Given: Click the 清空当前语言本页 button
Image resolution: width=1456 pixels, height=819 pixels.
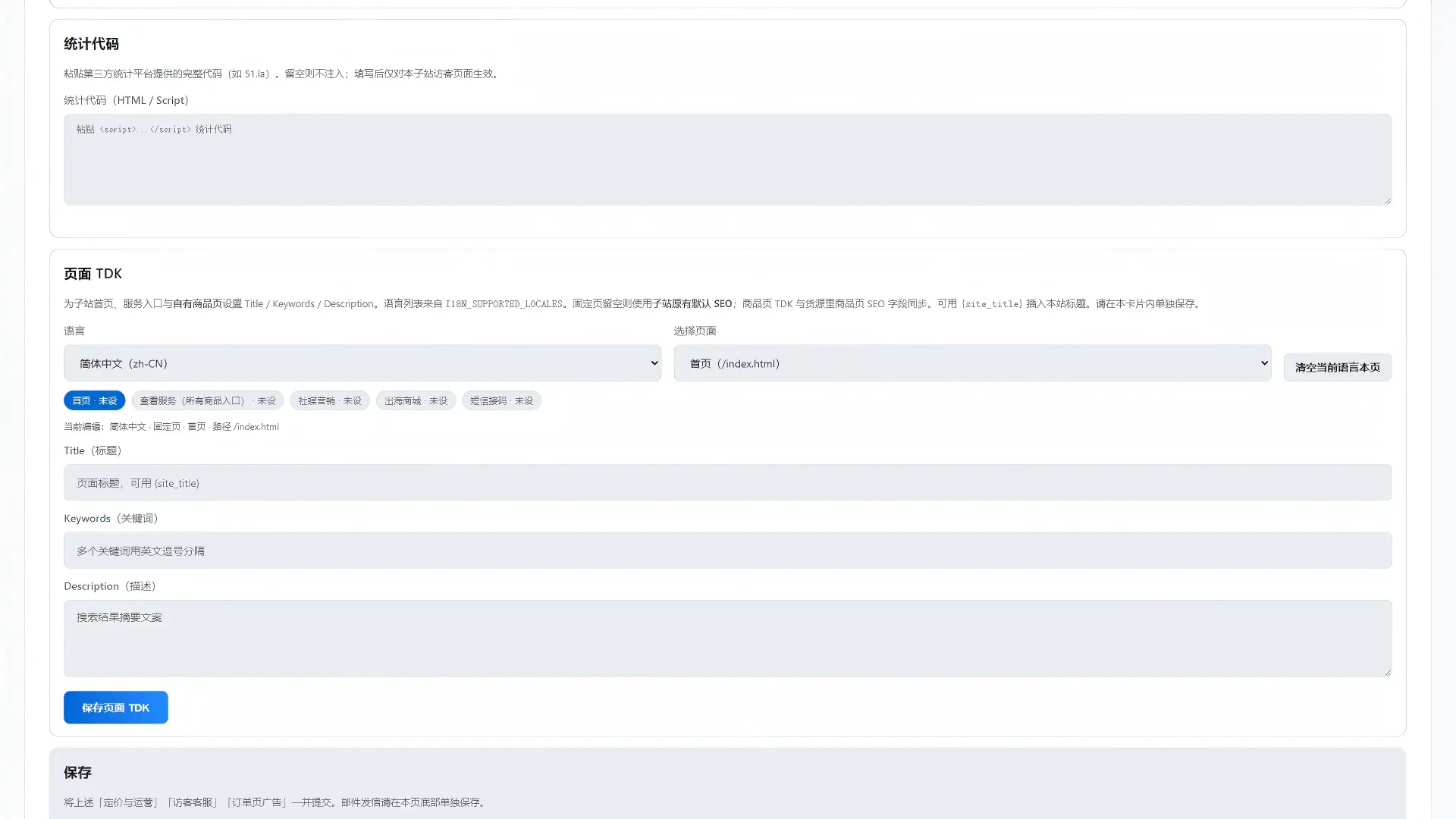Looking at the screenshot, I should tap(1338, 367).
